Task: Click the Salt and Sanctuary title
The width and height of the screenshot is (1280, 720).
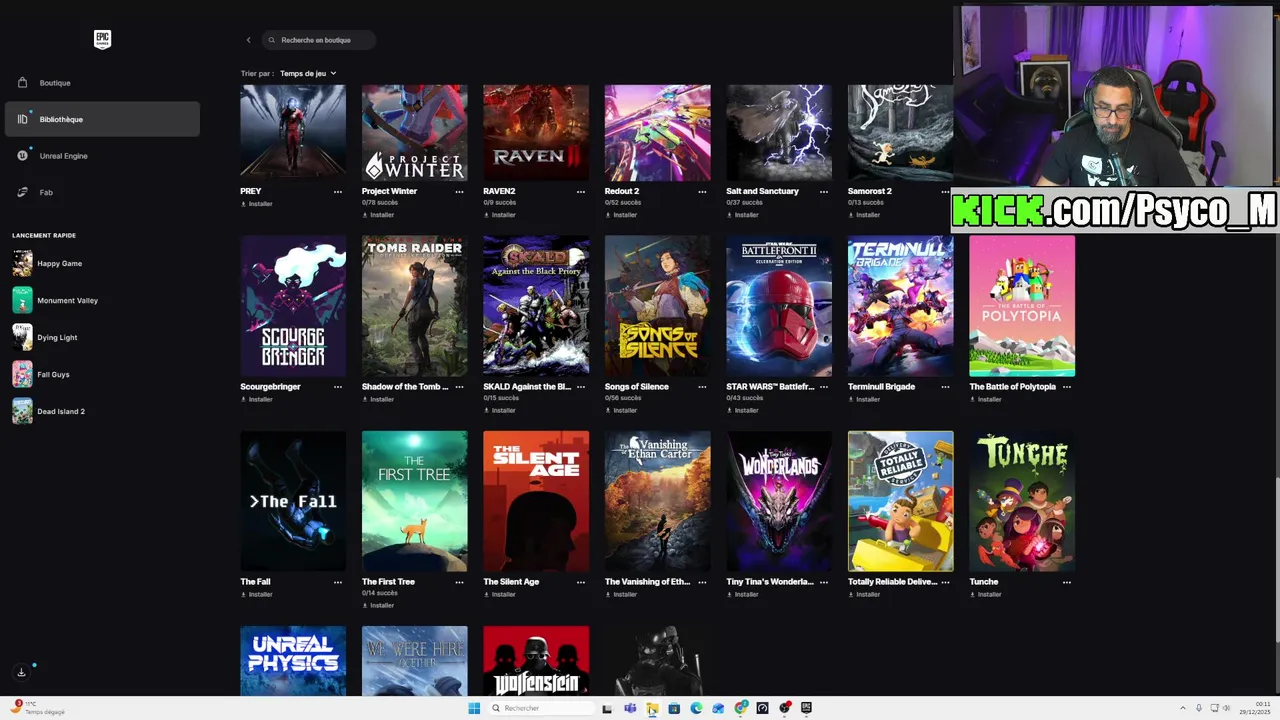Action: 762,191
